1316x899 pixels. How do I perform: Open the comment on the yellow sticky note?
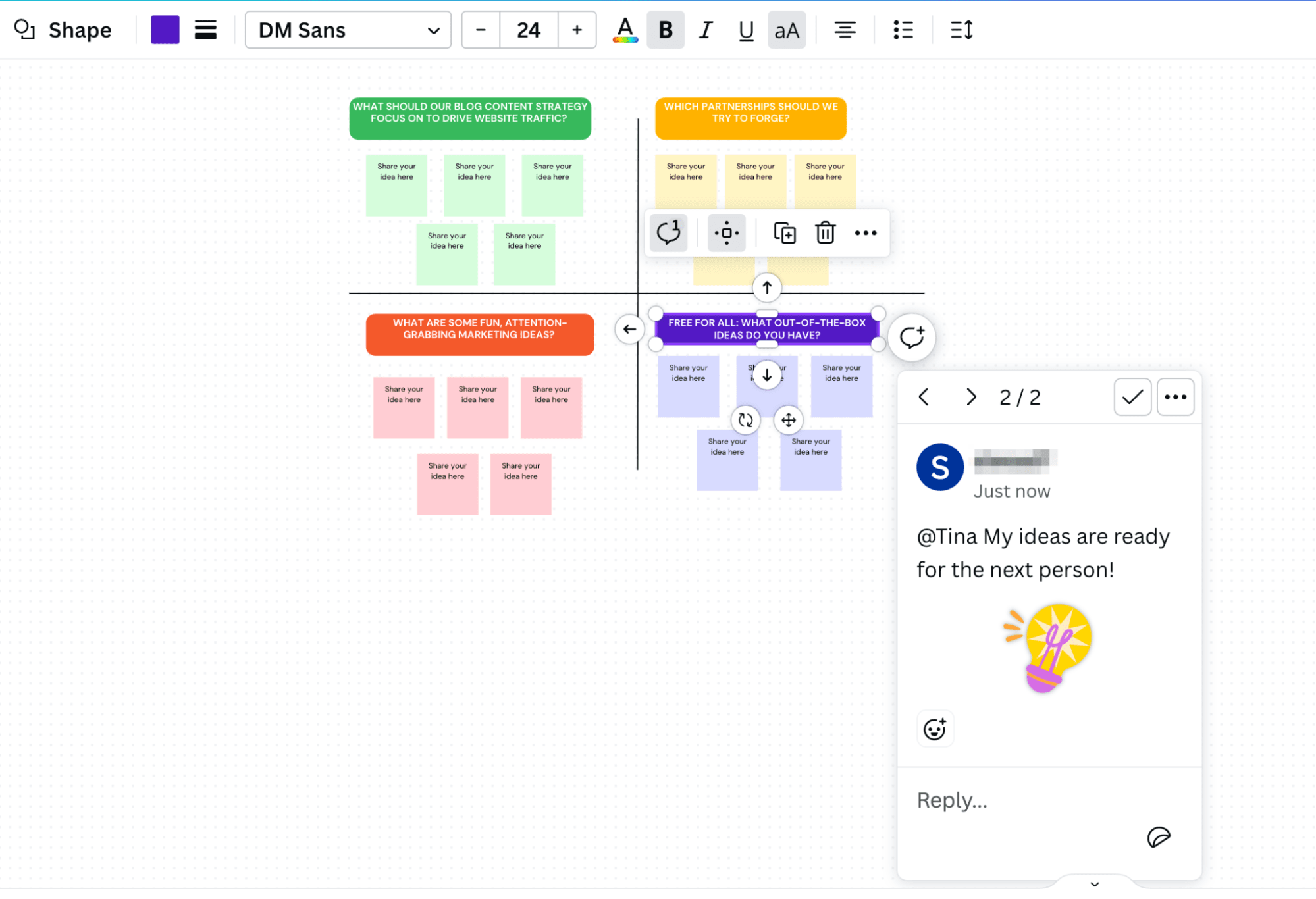click(x=667, y=232)
